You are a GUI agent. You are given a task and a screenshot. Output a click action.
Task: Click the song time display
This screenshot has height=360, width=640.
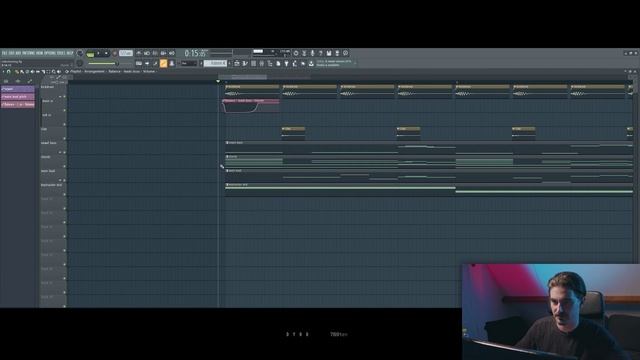click(196, 53)
